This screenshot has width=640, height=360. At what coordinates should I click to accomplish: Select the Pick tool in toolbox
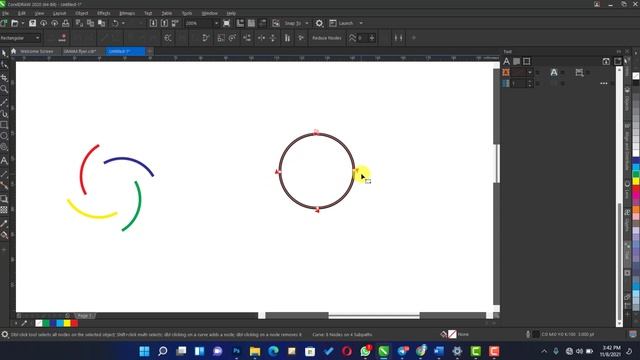(4, 53)
